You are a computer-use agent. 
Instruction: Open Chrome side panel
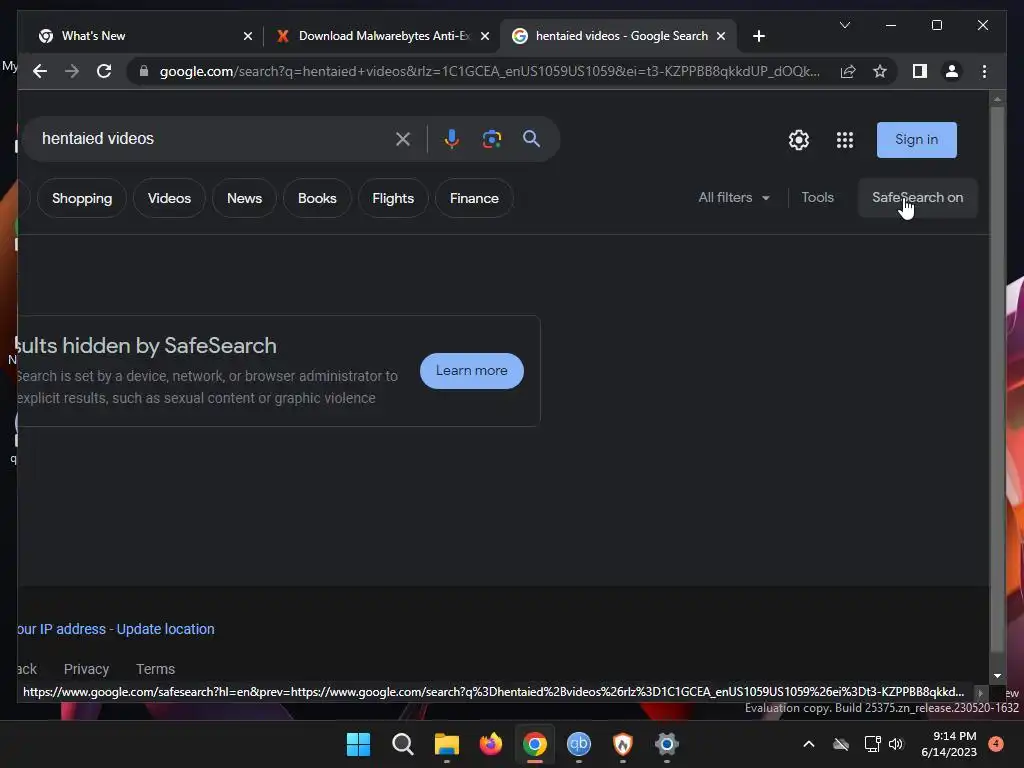[920, 71]
